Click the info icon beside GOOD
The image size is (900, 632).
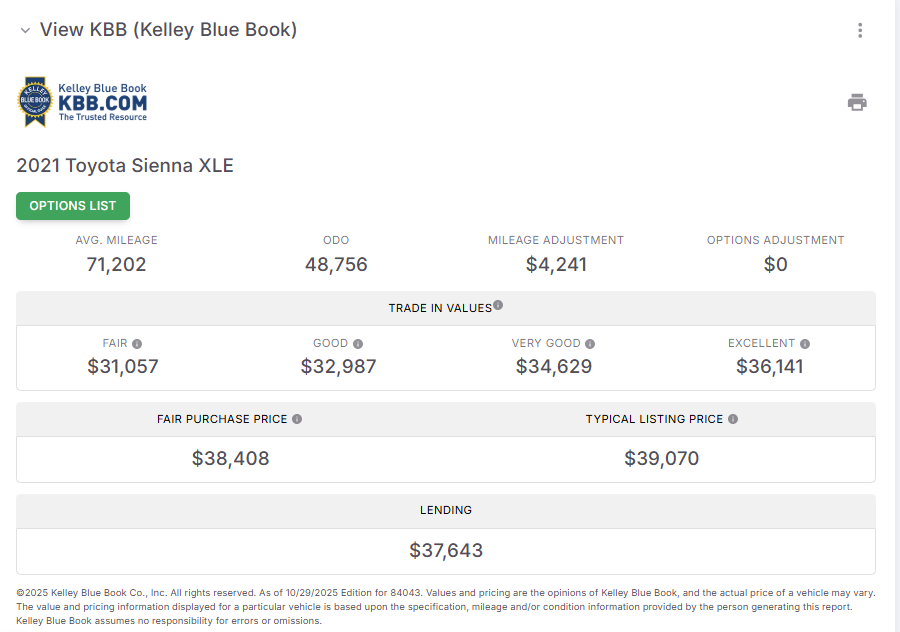click(x=358, y=344)
